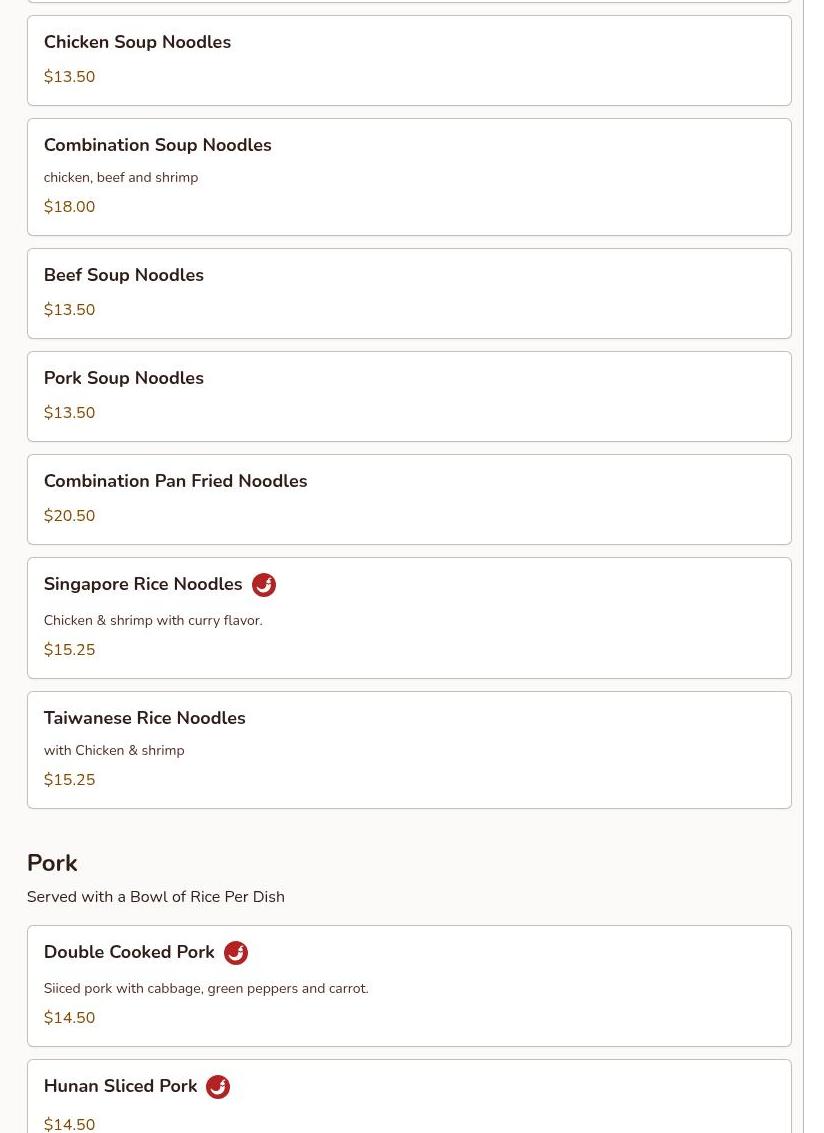
Task: Select the Combination Pan Fried Noodles title
Action: point(175,481)
